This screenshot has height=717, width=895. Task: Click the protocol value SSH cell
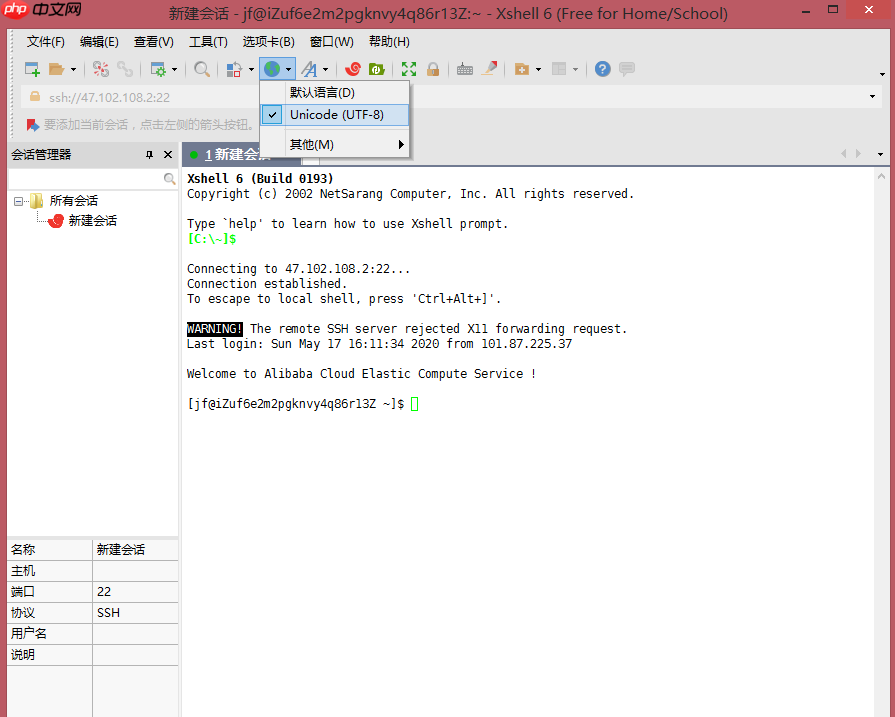[135, 613]
